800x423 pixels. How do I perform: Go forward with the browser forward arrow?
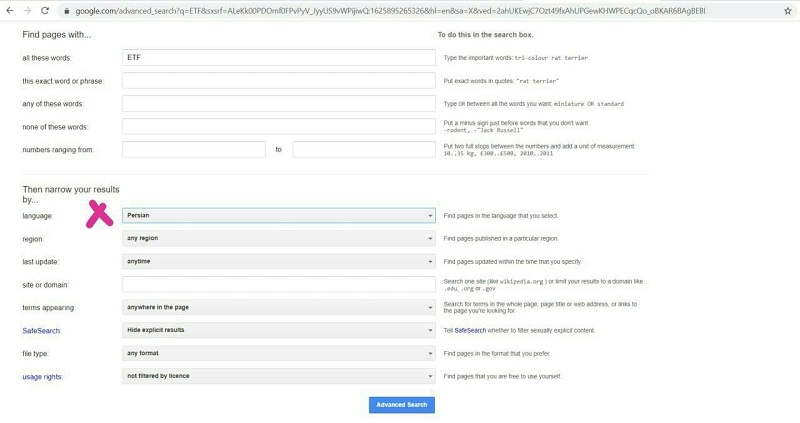pyautogui.click(x=27, y=11)
